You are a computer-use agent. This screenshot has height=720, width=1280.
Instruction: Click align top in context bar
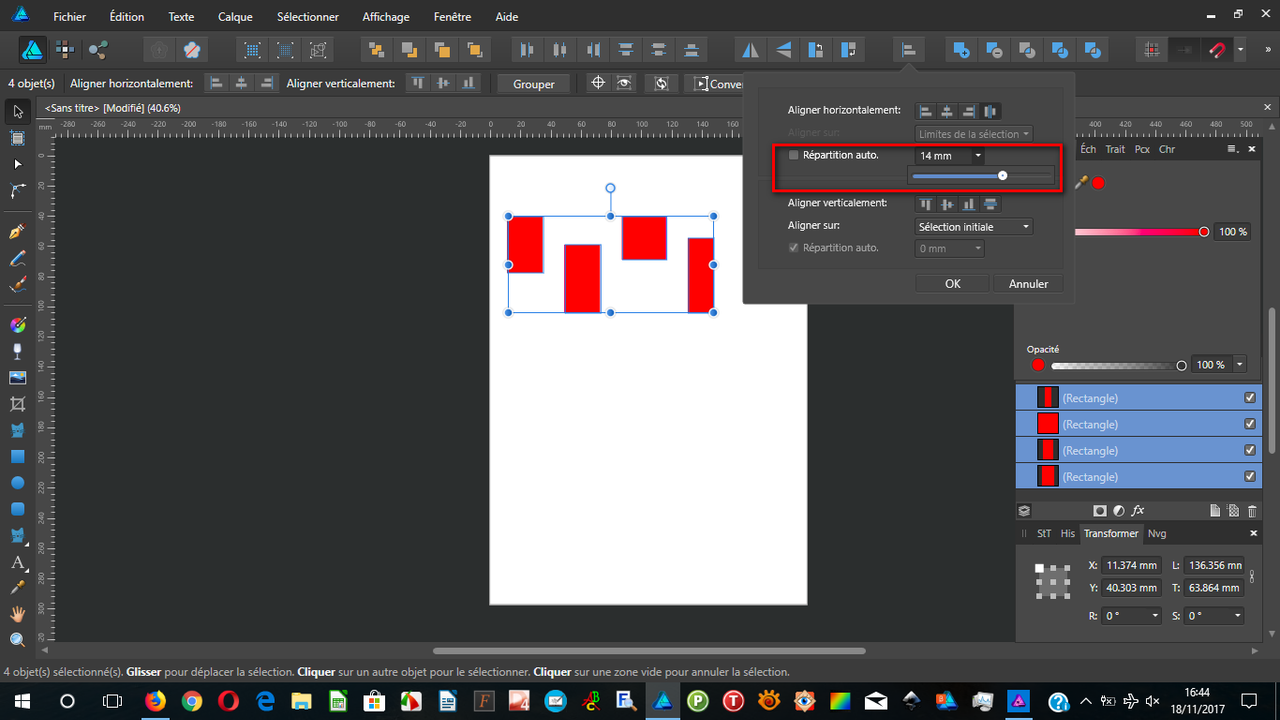[418, 84]
